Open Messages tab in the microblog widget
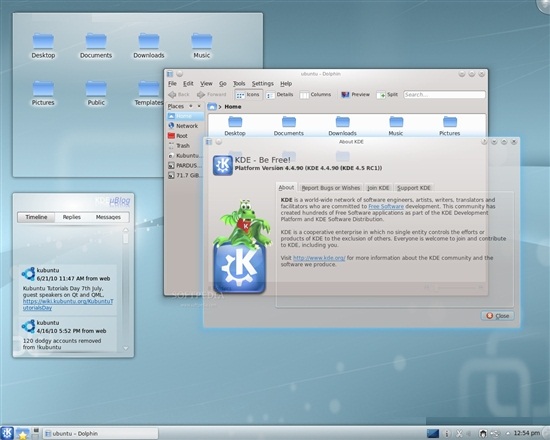Viewport: 550px width, 440px height. click(108, 217)
